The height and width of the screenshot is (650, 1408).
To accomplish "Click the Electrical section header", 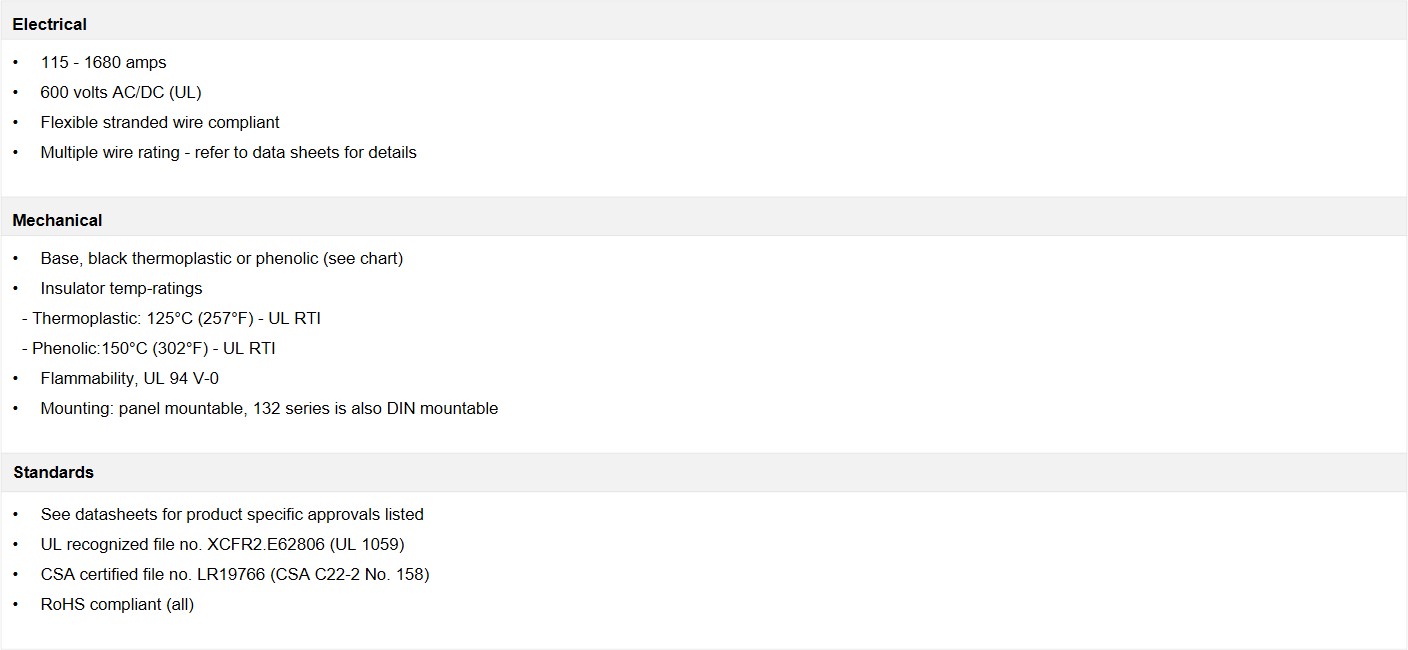I will pos(50,24).
